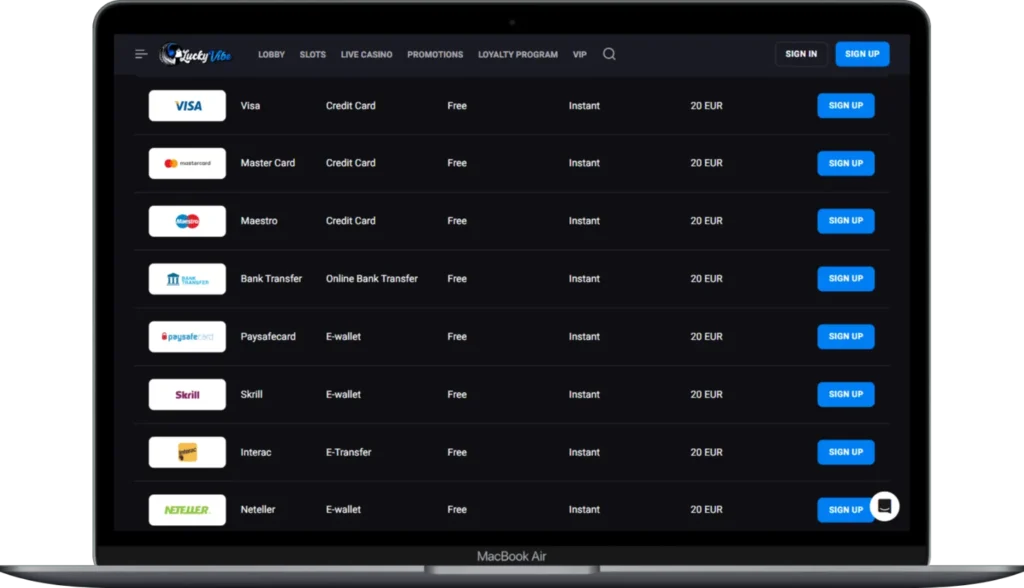Image resolution: width=1024 pixels, height=588 pixels.
Task: Click 'Credit Card' in the Maestro row
Action: [x=351, y=221]
